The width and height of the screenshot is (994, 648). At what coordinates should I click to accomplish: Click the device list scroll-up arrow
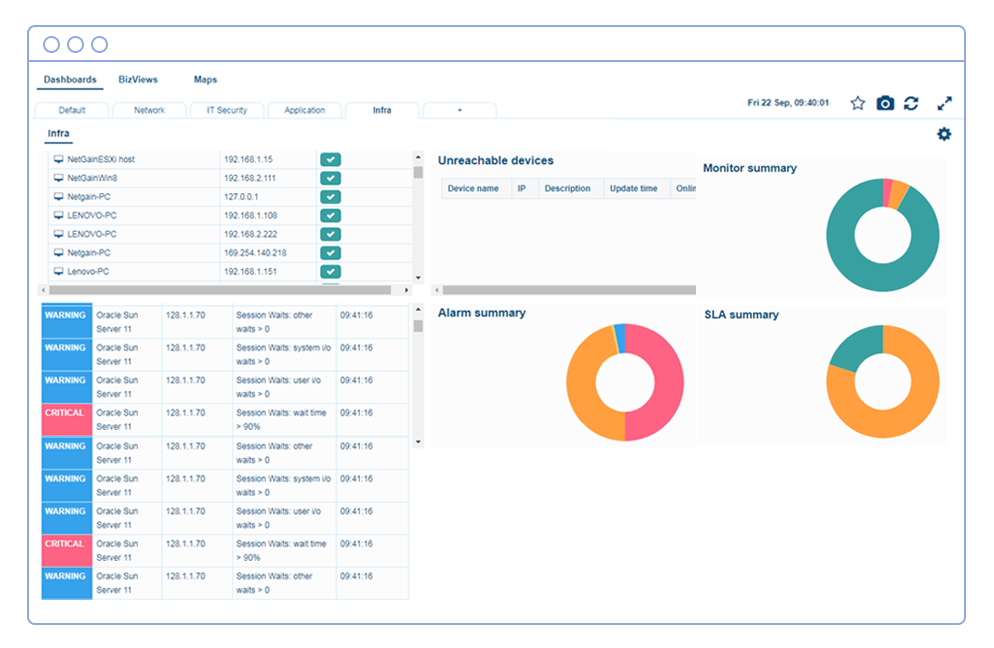click(x=418, y=157)
